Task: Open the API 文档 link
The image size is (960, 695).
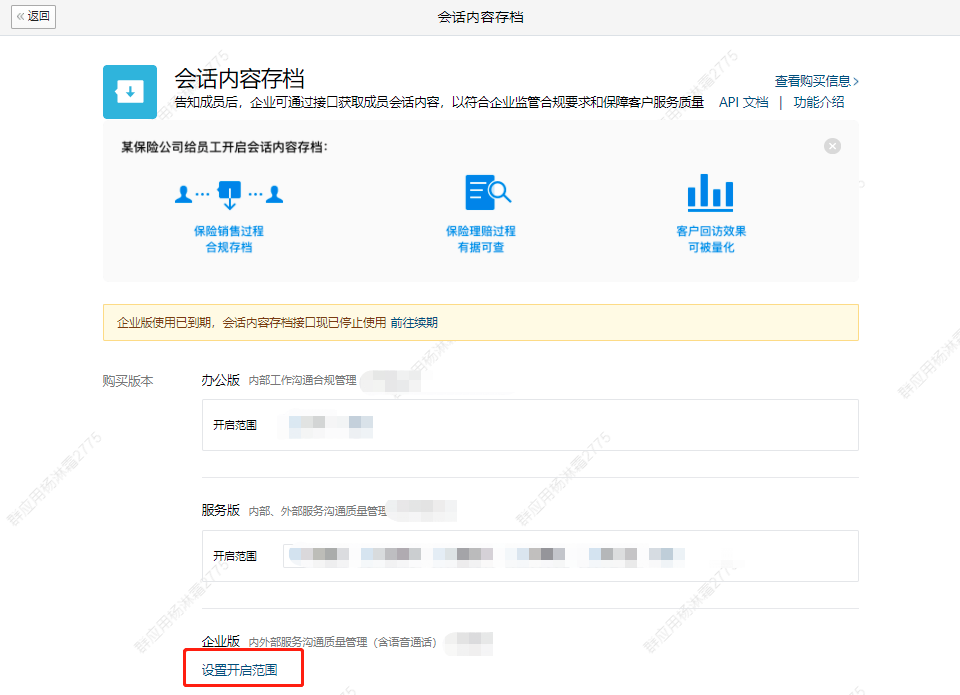Action: click(x=743, y=102)
